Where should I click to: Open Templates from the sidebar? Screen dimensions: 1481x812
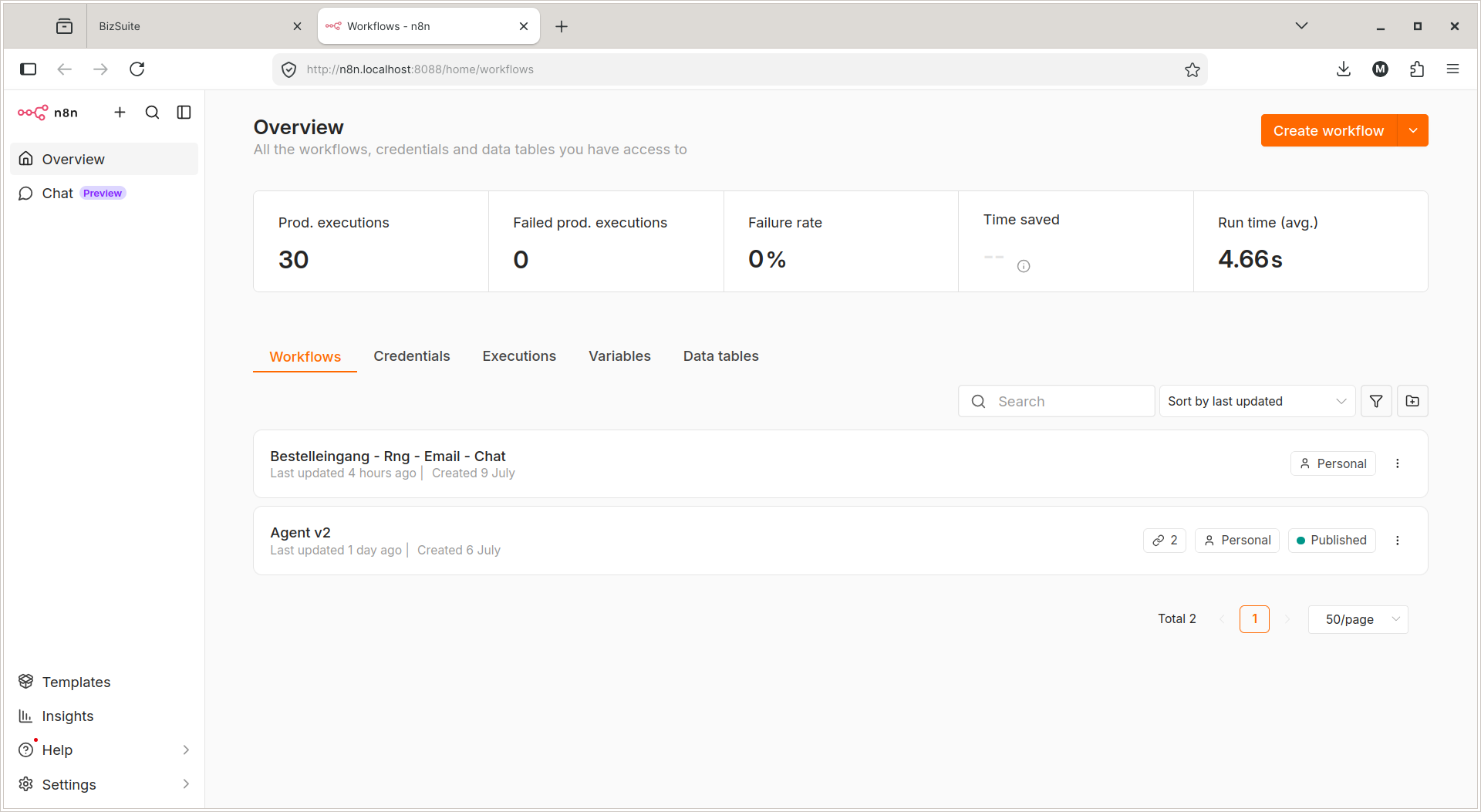(x=104, y=682)
